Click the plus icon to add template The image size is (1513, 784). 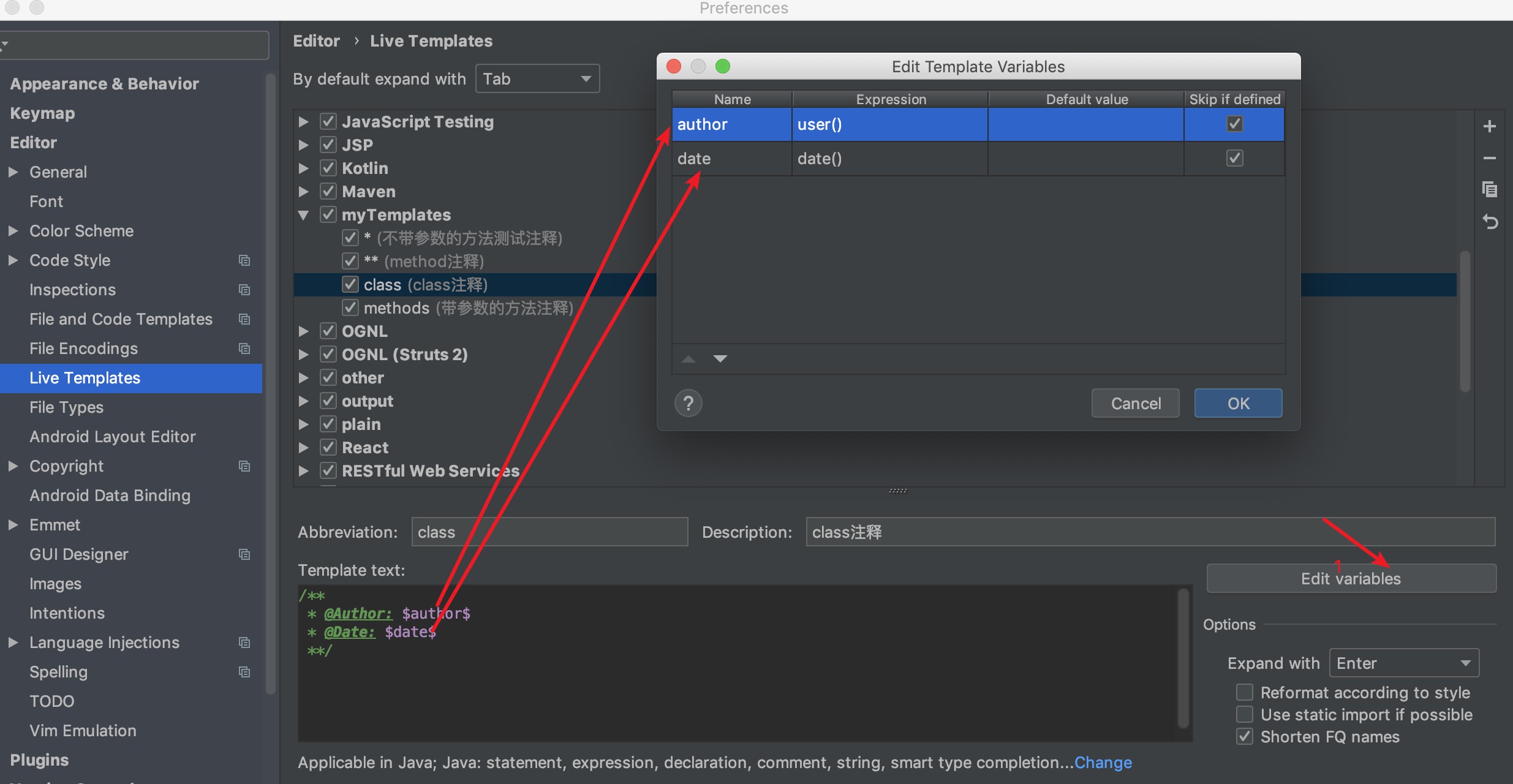pyautogui.click(x=1490, y=127)
